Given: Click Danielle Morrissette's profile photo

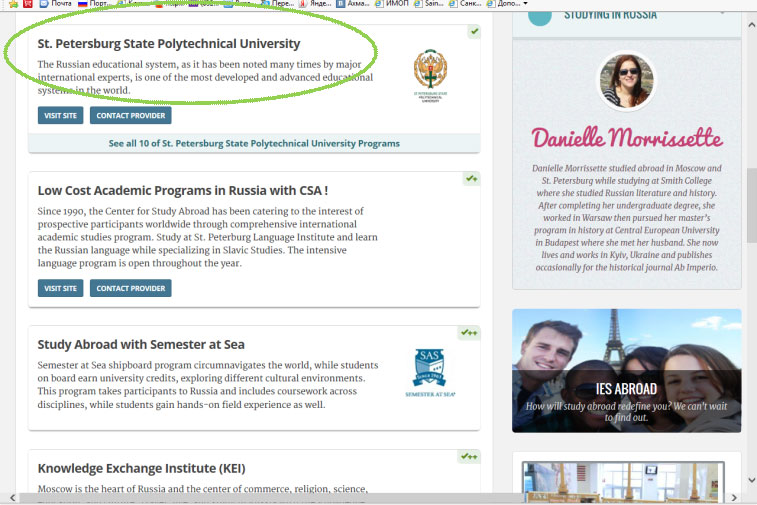Looking at the screenshot, I should [x=627, y=81].
